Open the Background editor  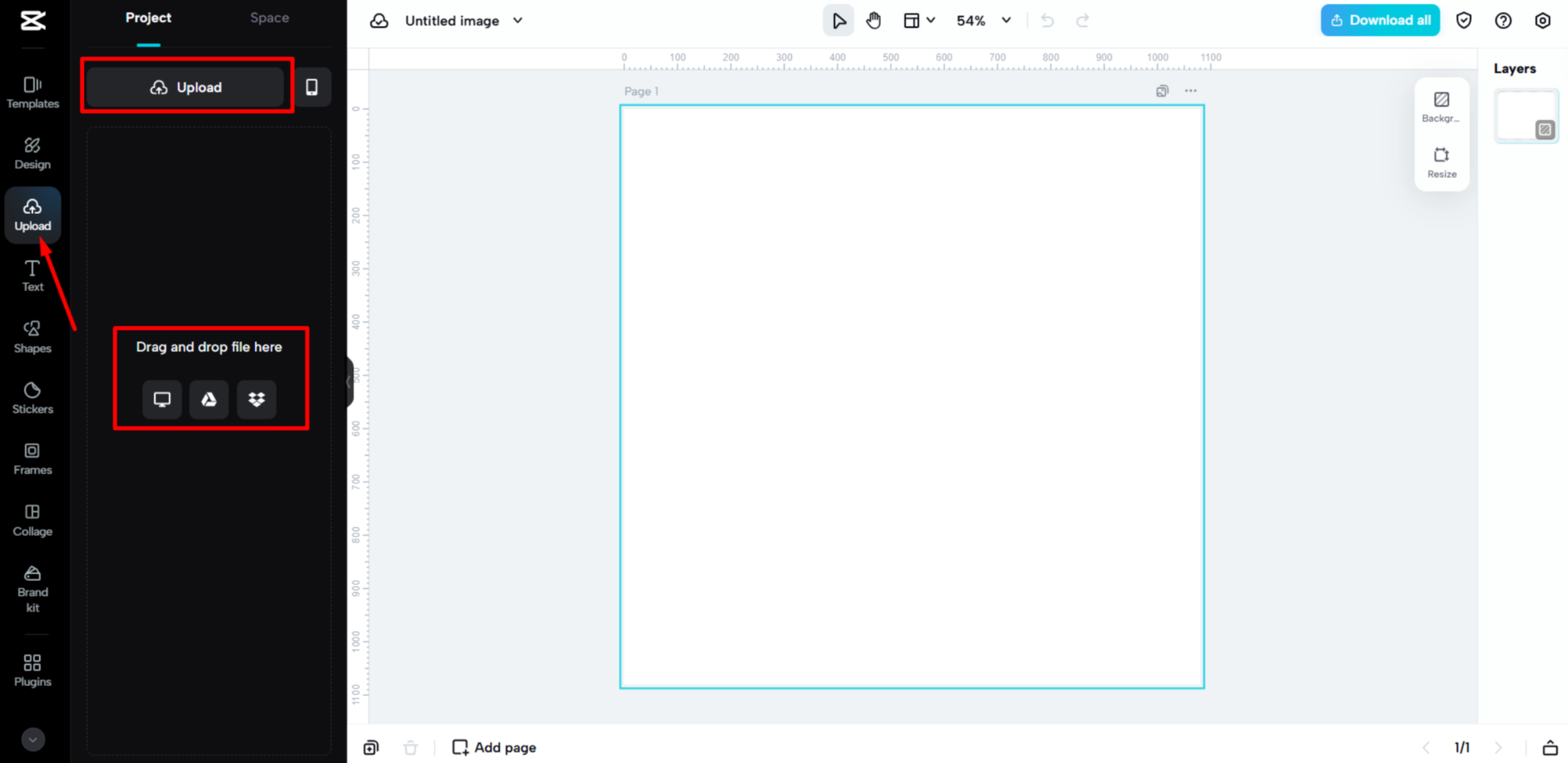coord(1442,106)
